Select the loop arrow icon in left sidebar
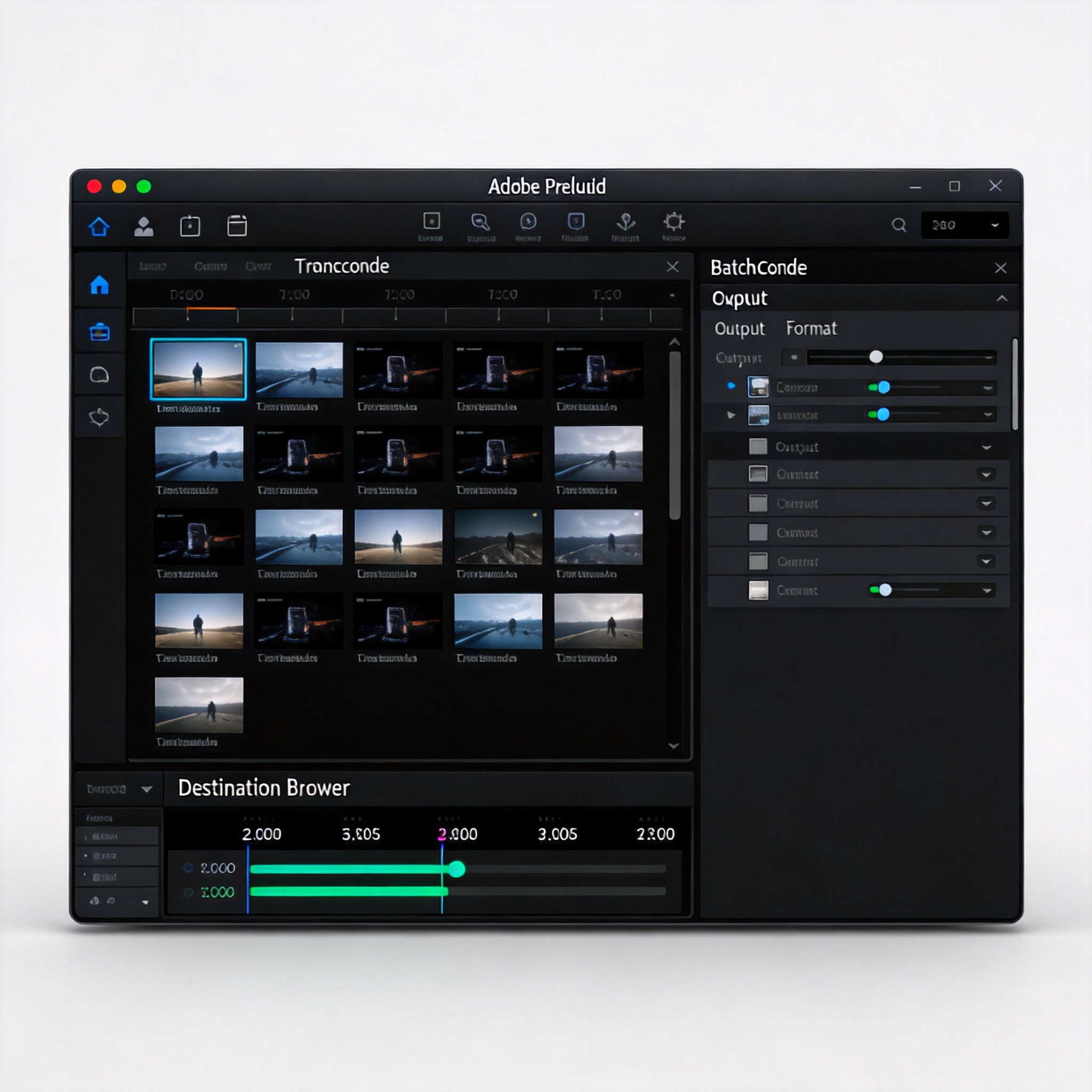The image size is (1092, 1092). point(100,417)
